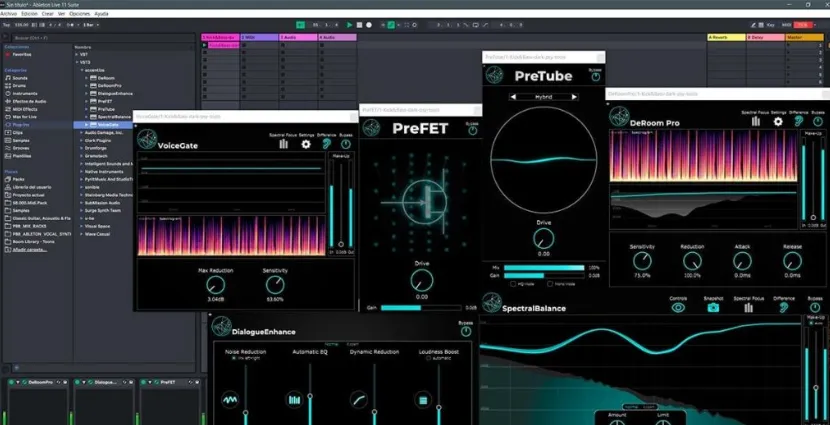
Task: Open the Archivo menu
Action: pos(8,14)
